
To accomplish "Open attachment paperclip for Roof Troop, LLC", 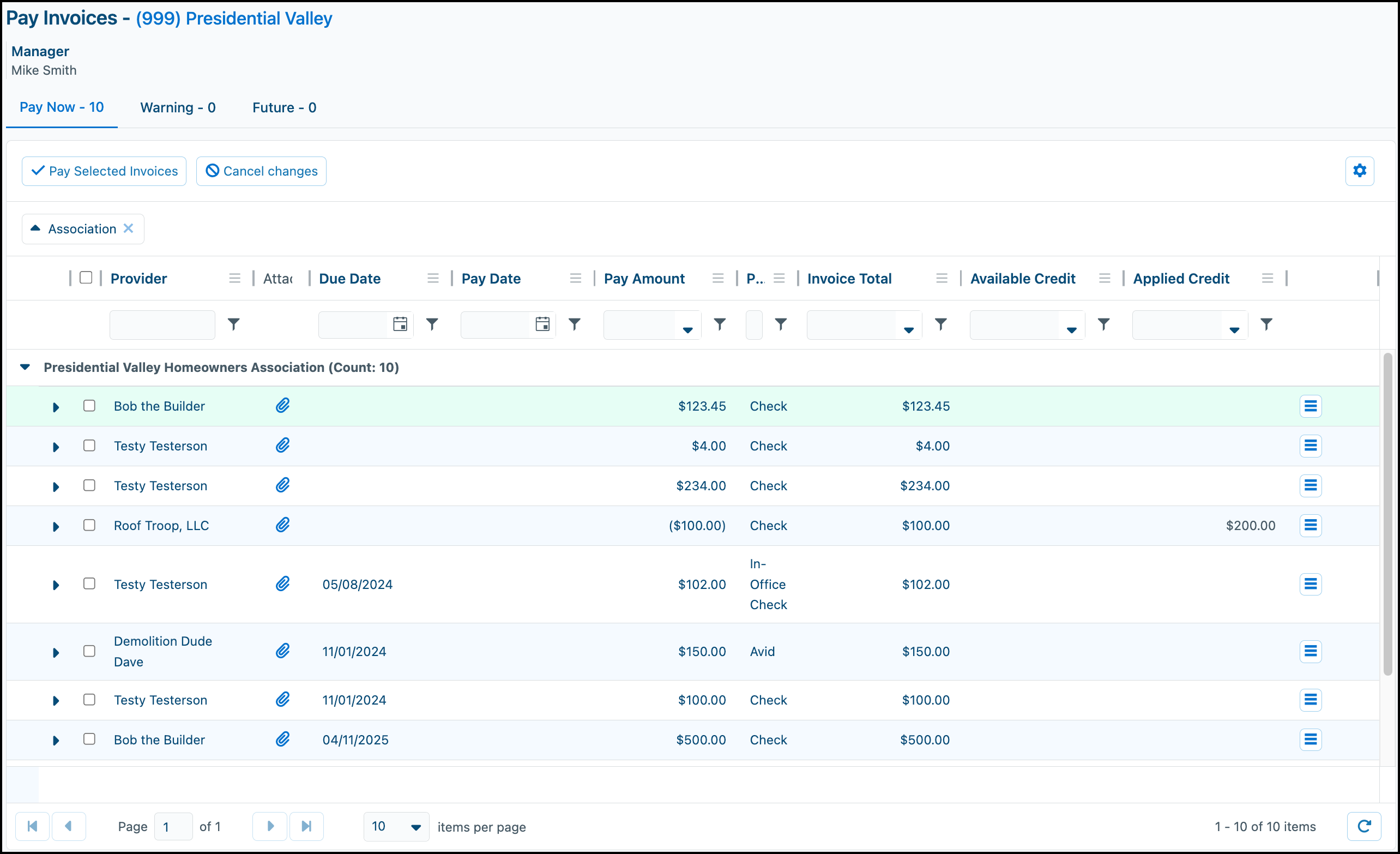I will 282,525.
